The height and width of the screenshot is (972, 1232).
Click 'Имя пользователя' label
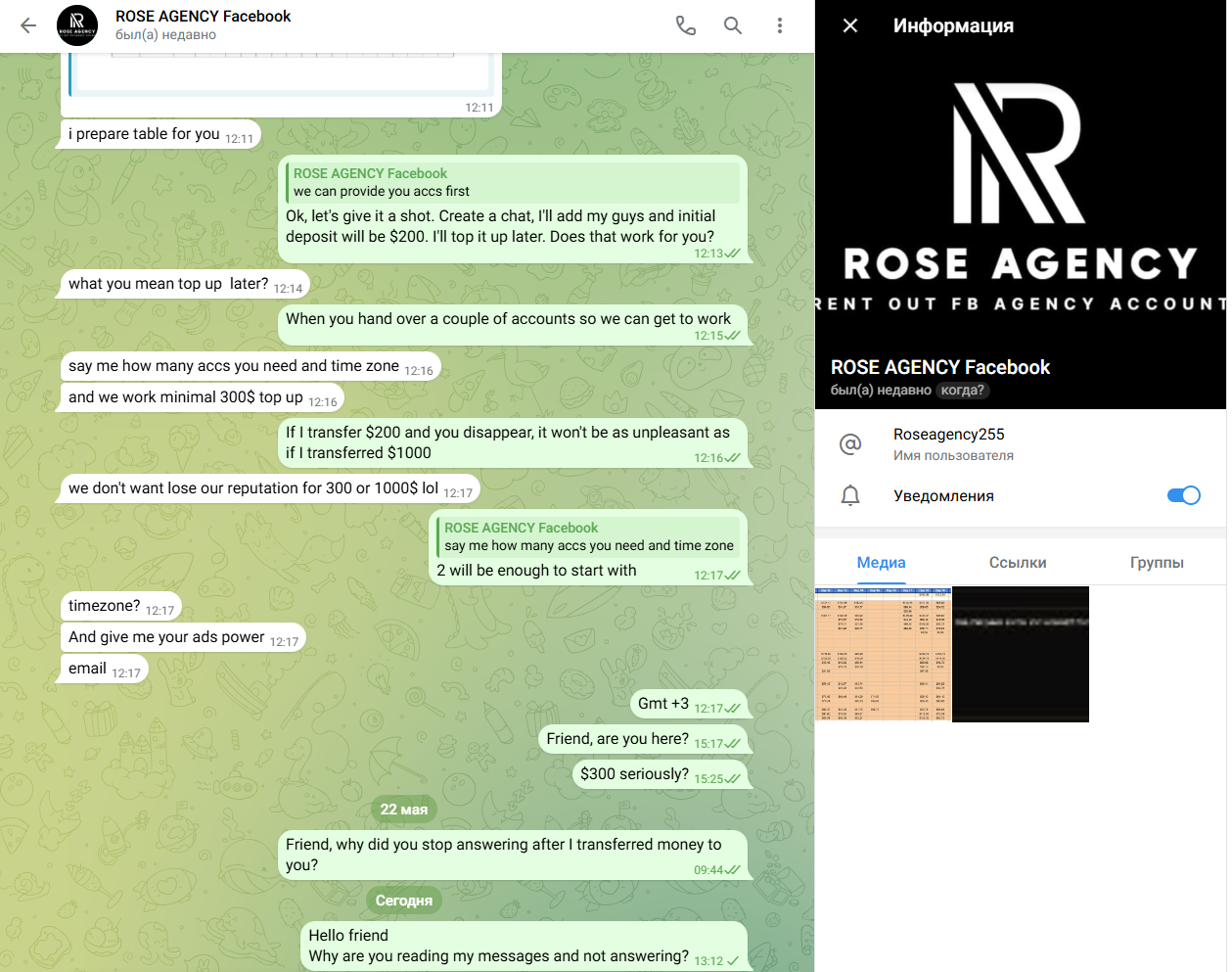point(953,456)
